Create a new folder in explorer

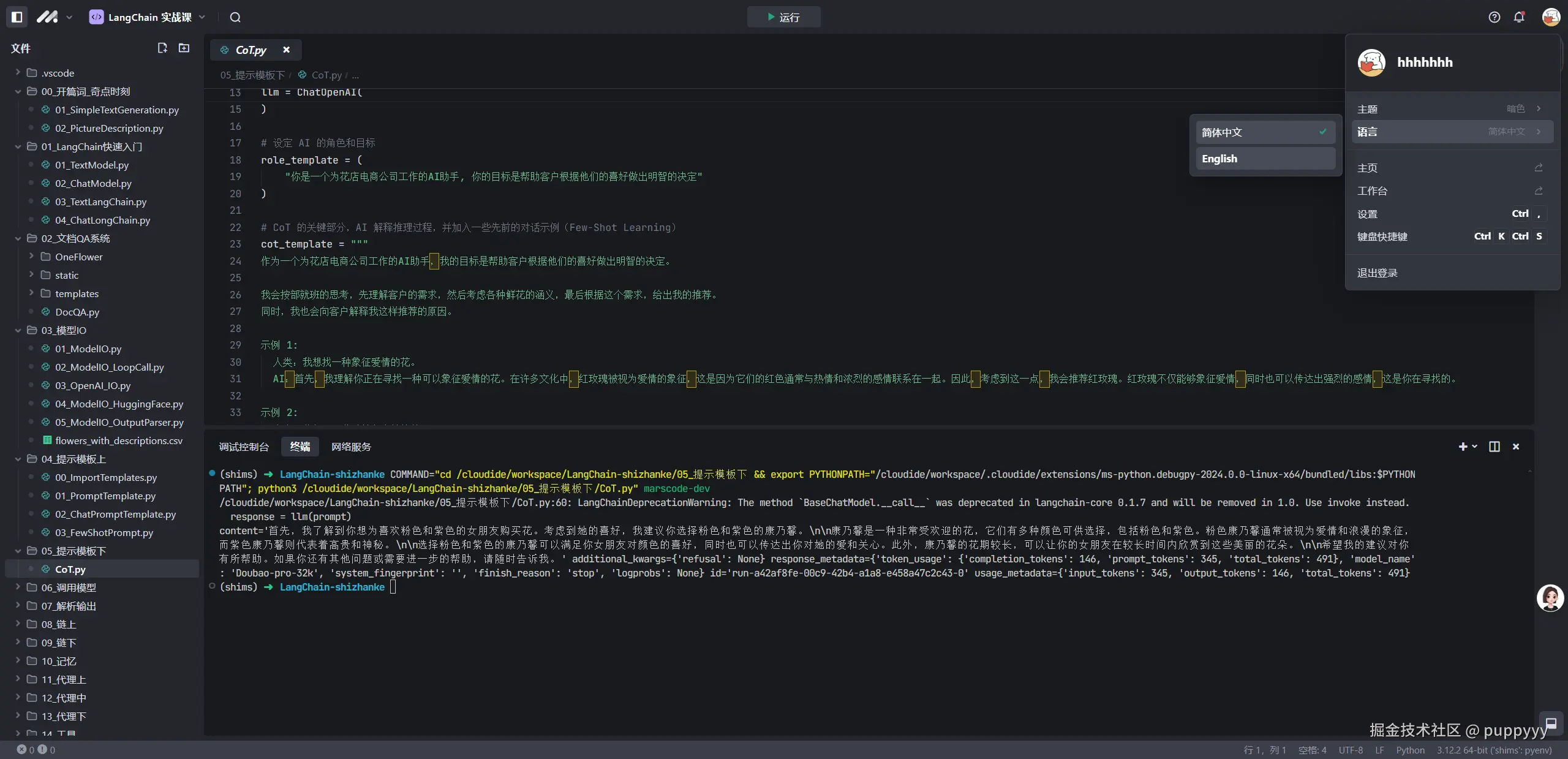184,48
